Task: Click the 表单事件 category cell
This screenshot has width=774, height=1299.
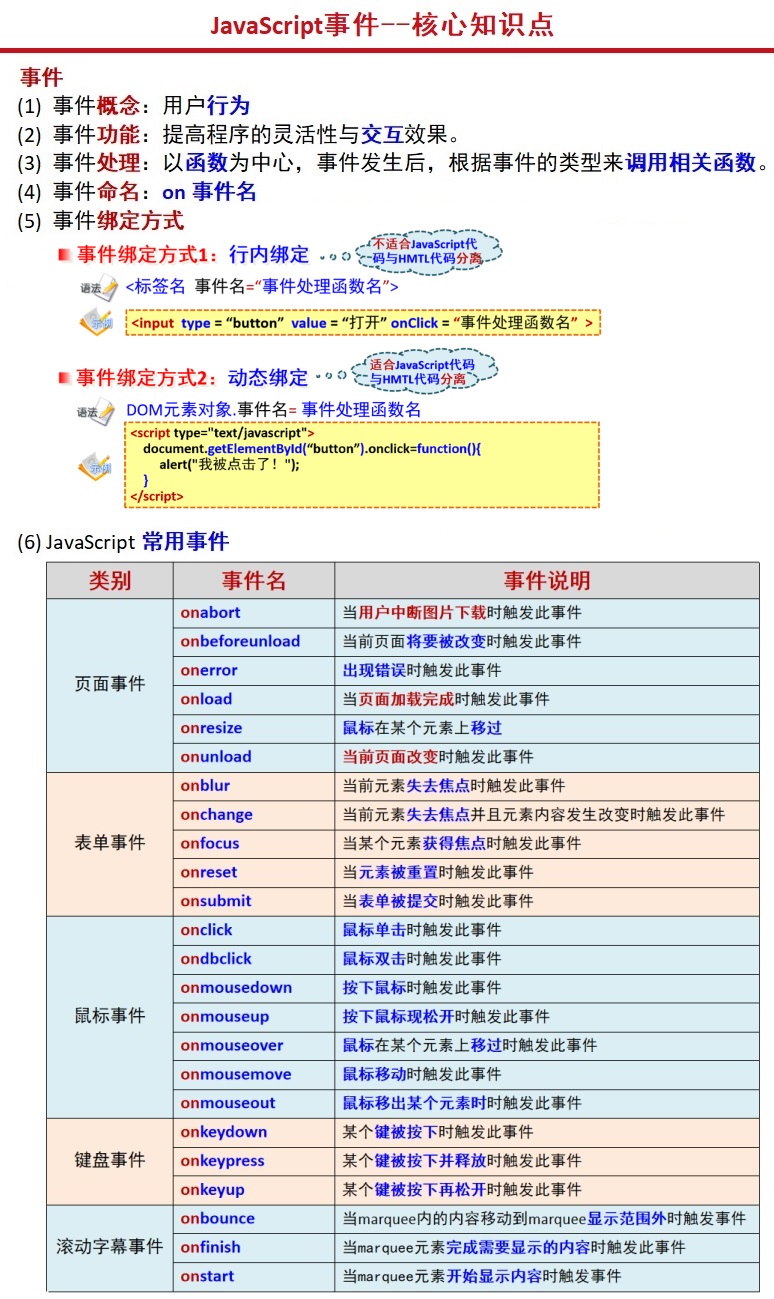Action: tap(110, 843)
